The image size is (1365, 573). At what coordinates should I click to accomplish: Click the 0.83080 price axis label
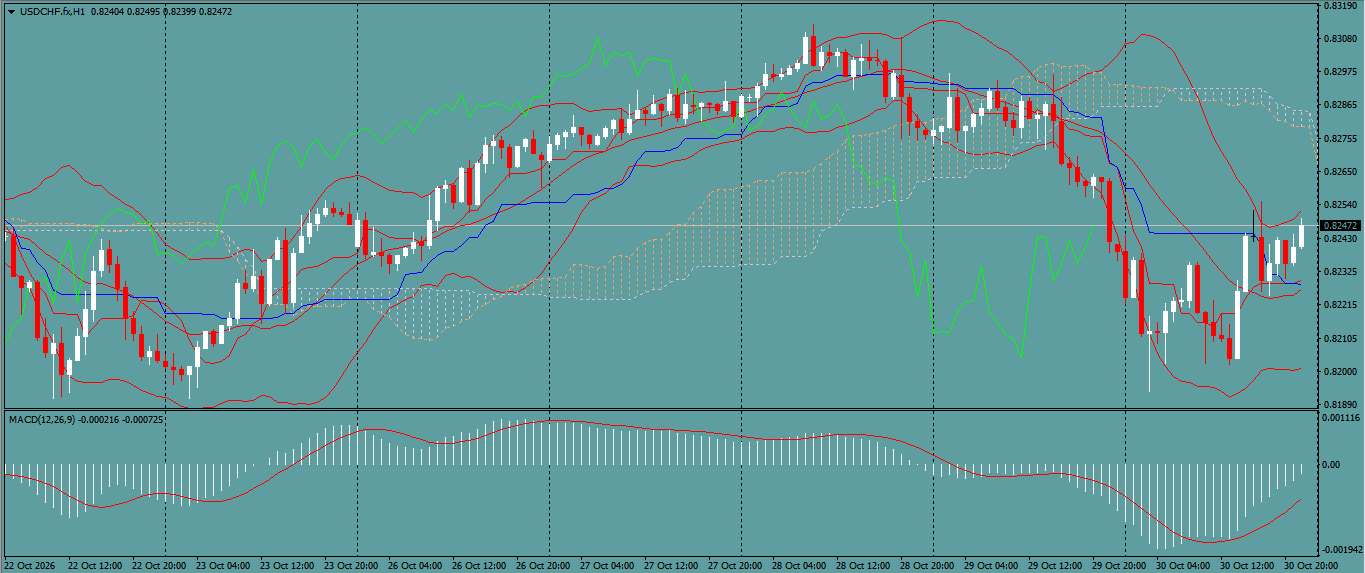coord(1339,39)
